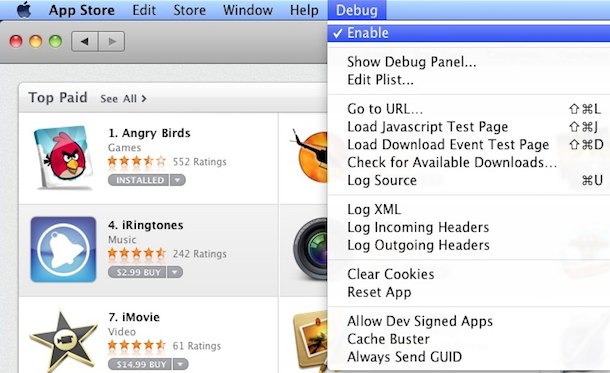This screenshot has width=610, height=373.
Task: Open the Games category under Angry Birds
Action: tap(124, 148)
